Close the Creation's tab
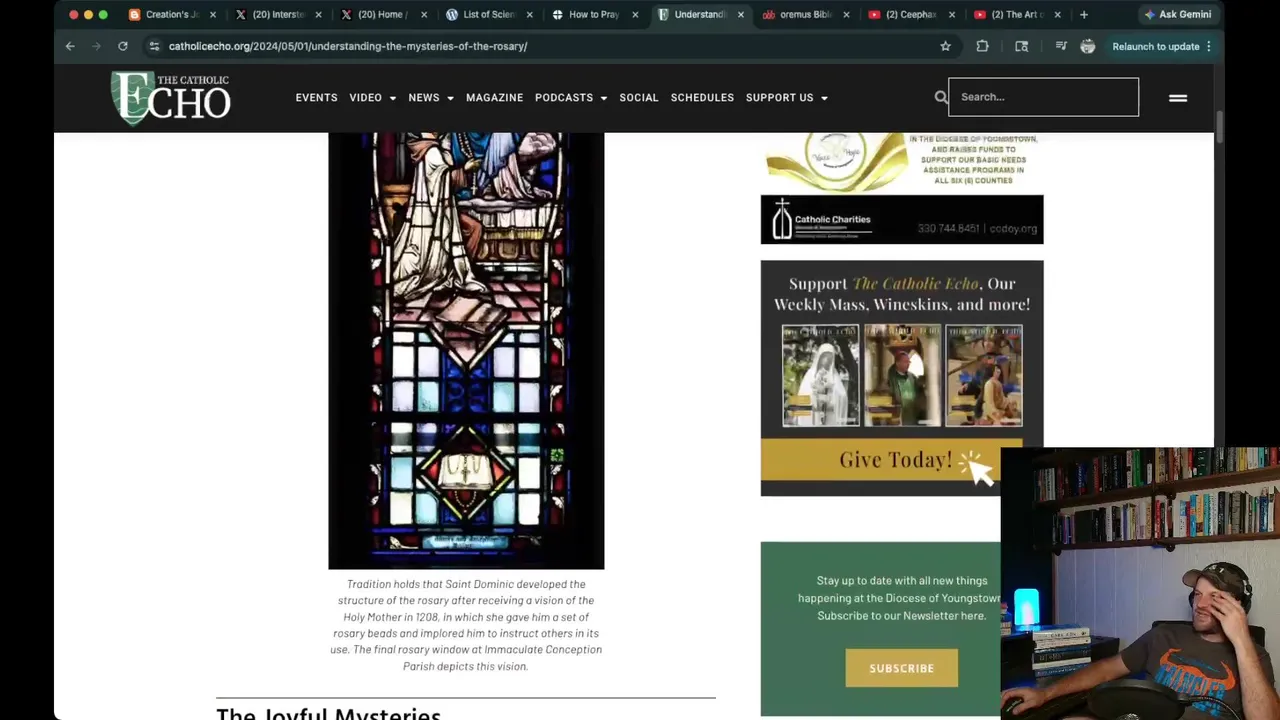The height and width of the screenshot is (720, 1280). pos(212,15)
